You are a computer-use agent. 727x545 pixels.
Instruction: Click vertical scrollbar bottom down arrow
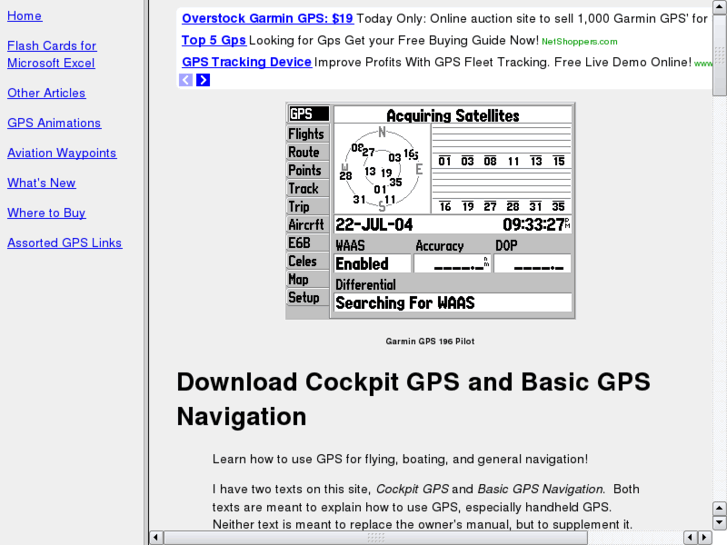click(x=719, y=523)
